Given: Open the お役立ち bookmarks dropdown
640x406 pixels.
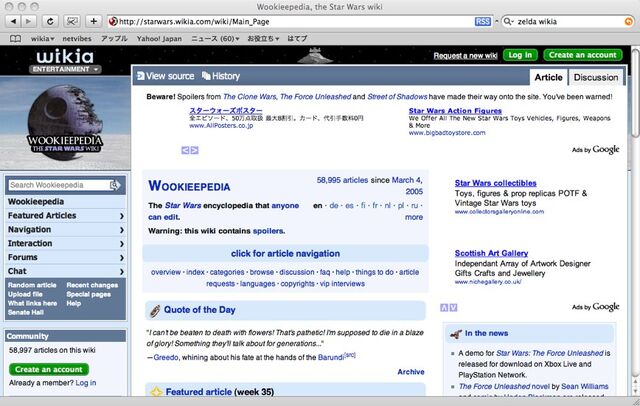Looking at the screenshot, I should coord(263,39).
